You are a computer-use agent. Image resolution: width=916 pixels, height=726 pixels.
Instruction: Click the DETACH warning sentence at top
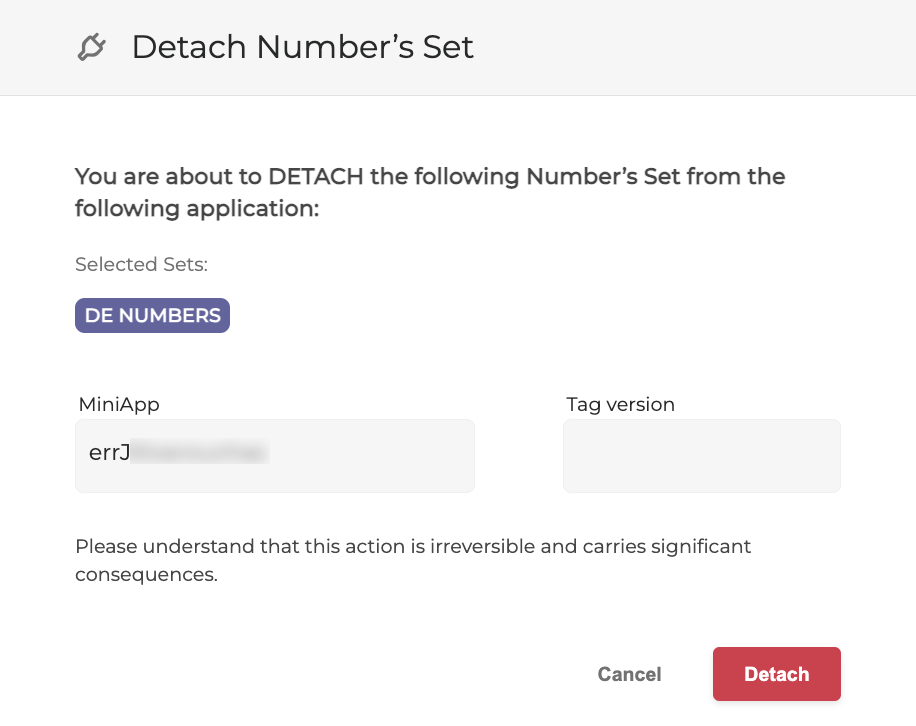[x=429, y=191]
